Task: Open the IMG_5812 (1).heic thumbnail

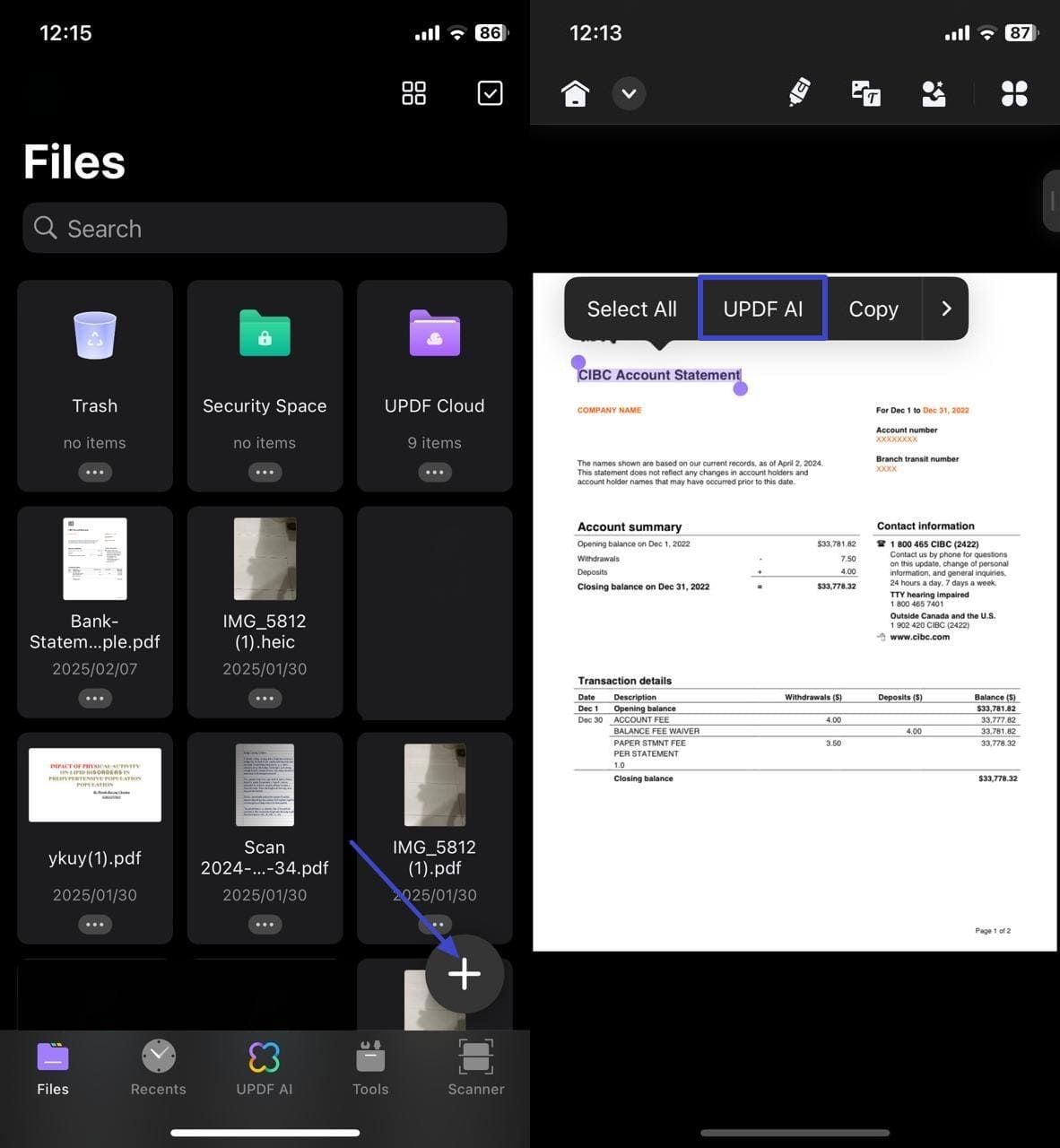Action: (265, 559)
